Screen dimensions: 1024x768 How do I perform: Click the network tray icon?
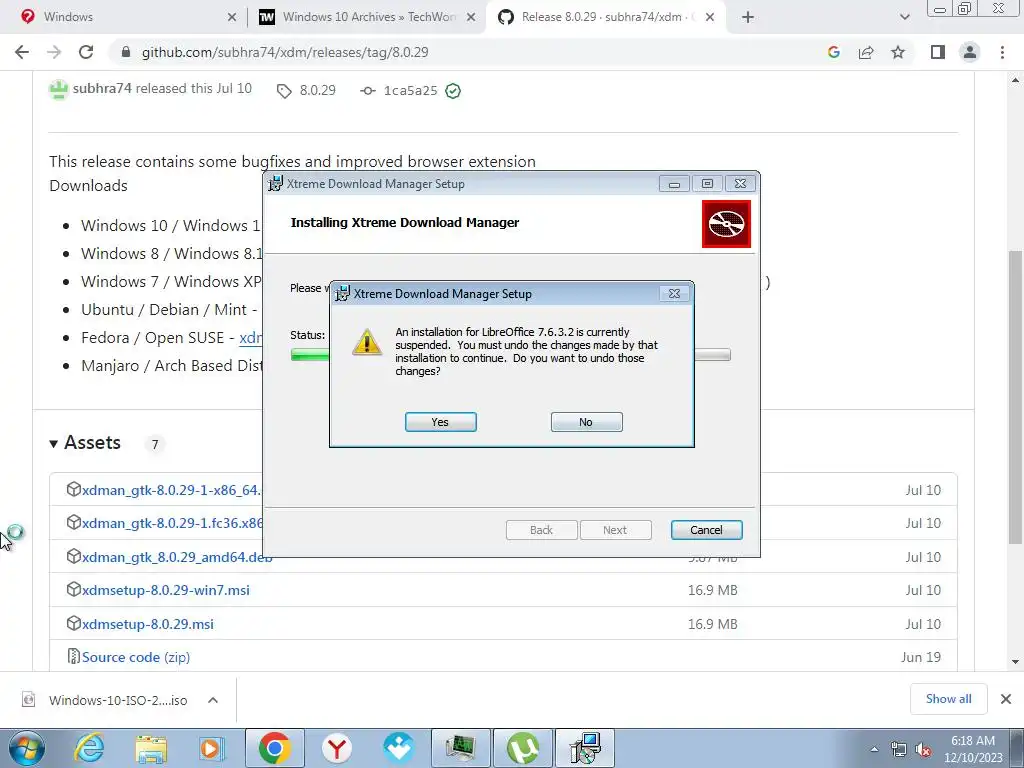point(899,750)
